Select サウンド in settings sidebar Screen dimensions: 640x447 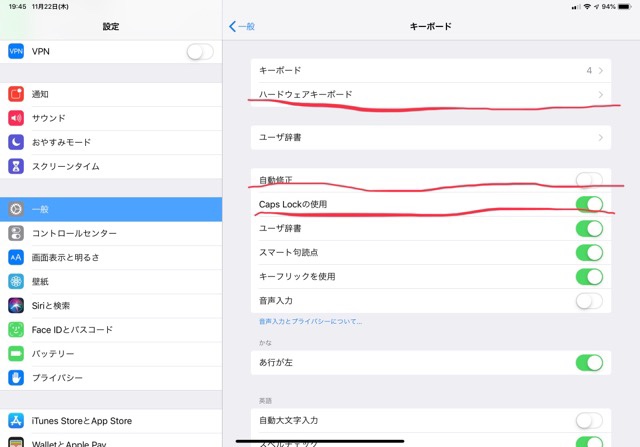(111, 118)
